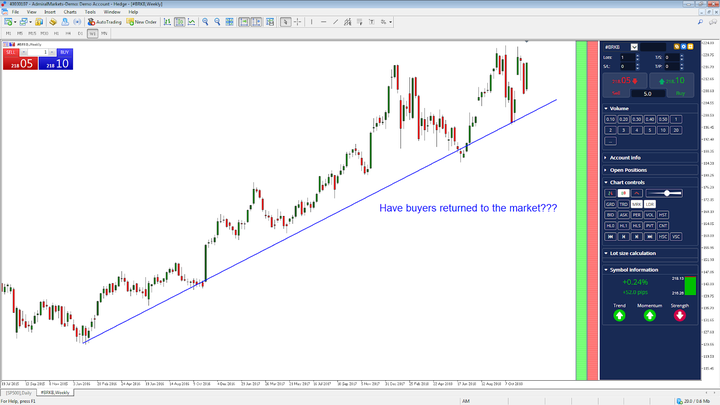Select the 0.10 volume button
The width and height of the screenshot is (720, 405).
point(610,119)
